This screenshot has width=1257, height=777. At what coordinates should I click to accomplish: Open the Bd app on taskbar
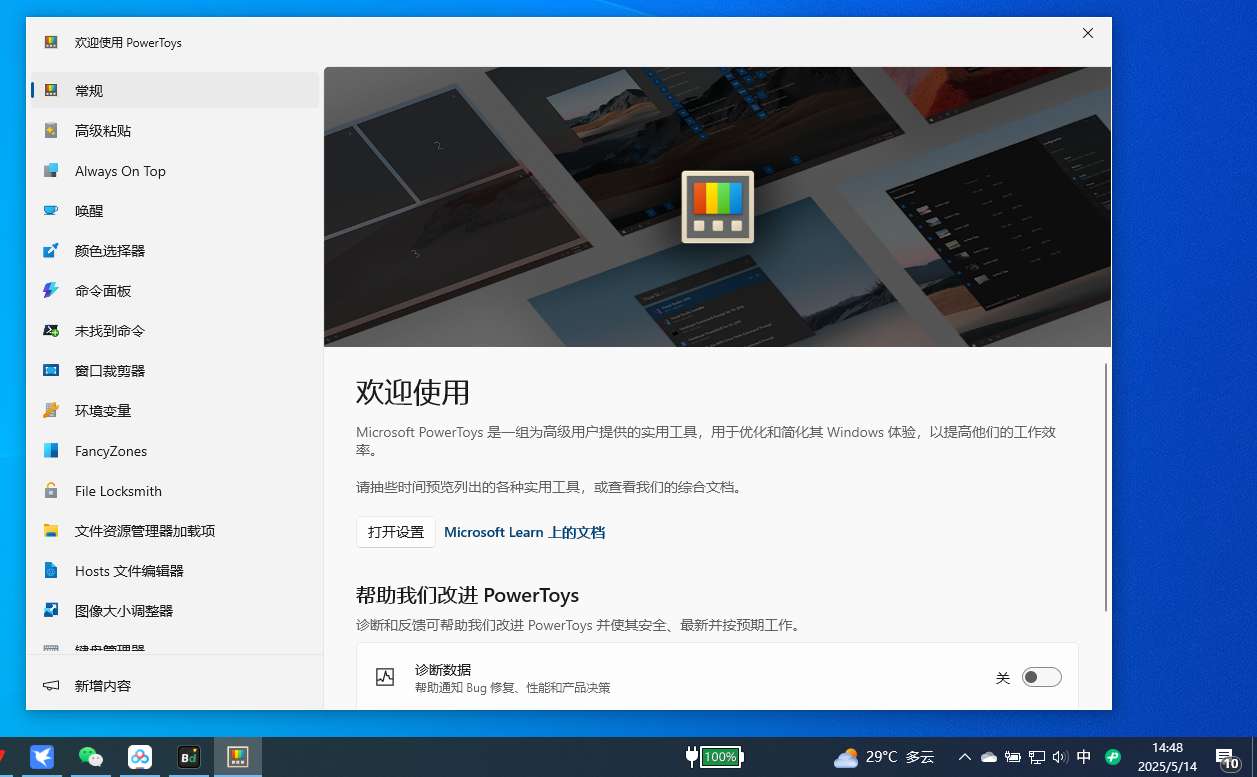[189, 757]
